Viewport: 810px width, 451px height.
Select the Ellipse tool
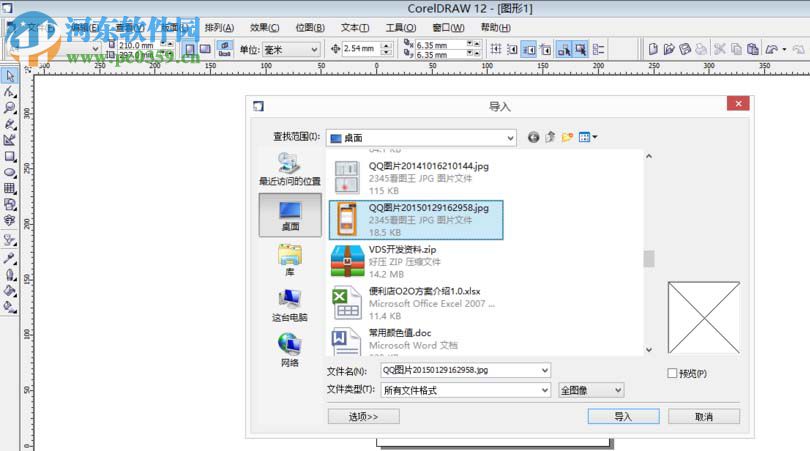pyautogui.click(x=9, y=173)
